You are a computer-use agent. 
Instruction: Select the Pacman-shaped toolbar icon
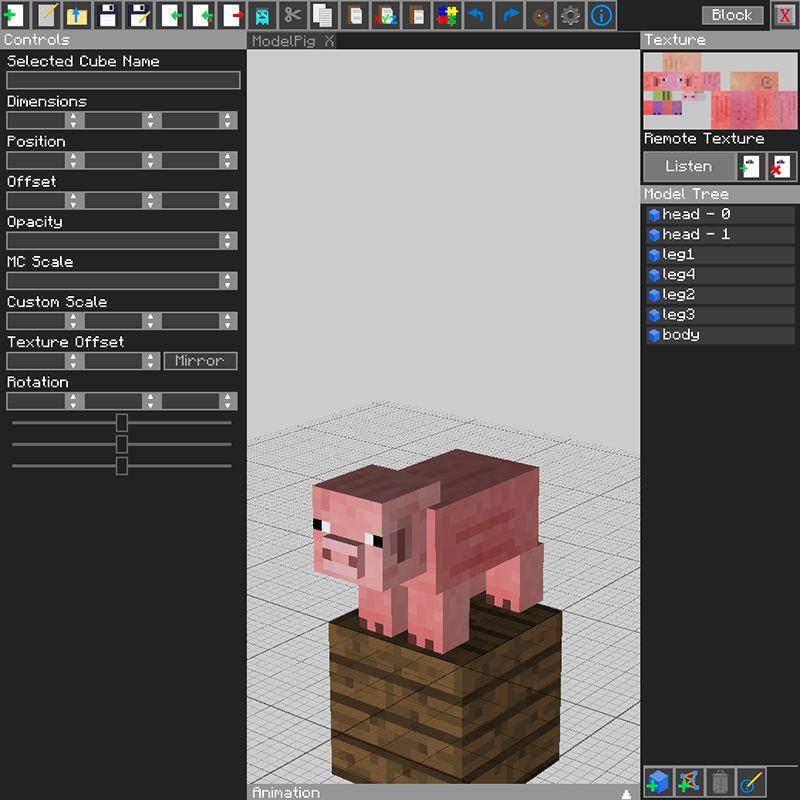pos(262,15)
